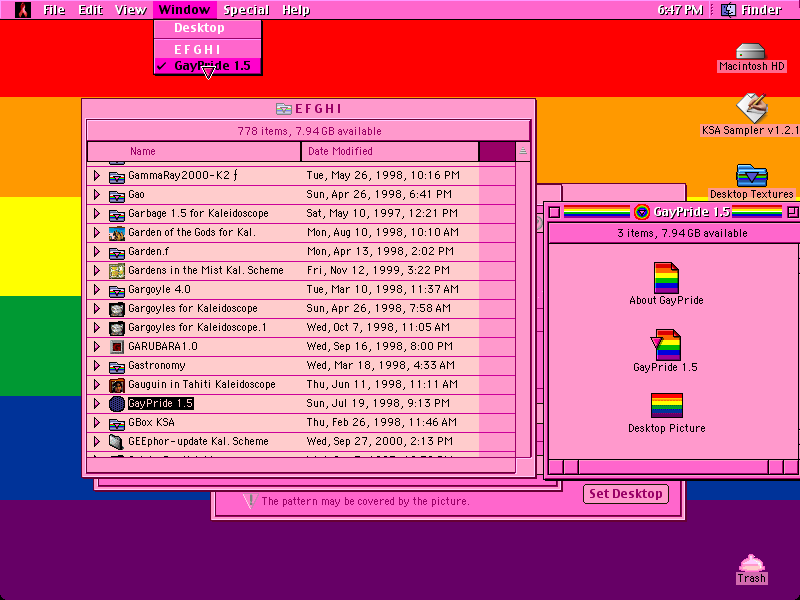This screenshot has width=800, height=600.
Task: Click the folder icon beside Gao
Action: click(117, 195)
